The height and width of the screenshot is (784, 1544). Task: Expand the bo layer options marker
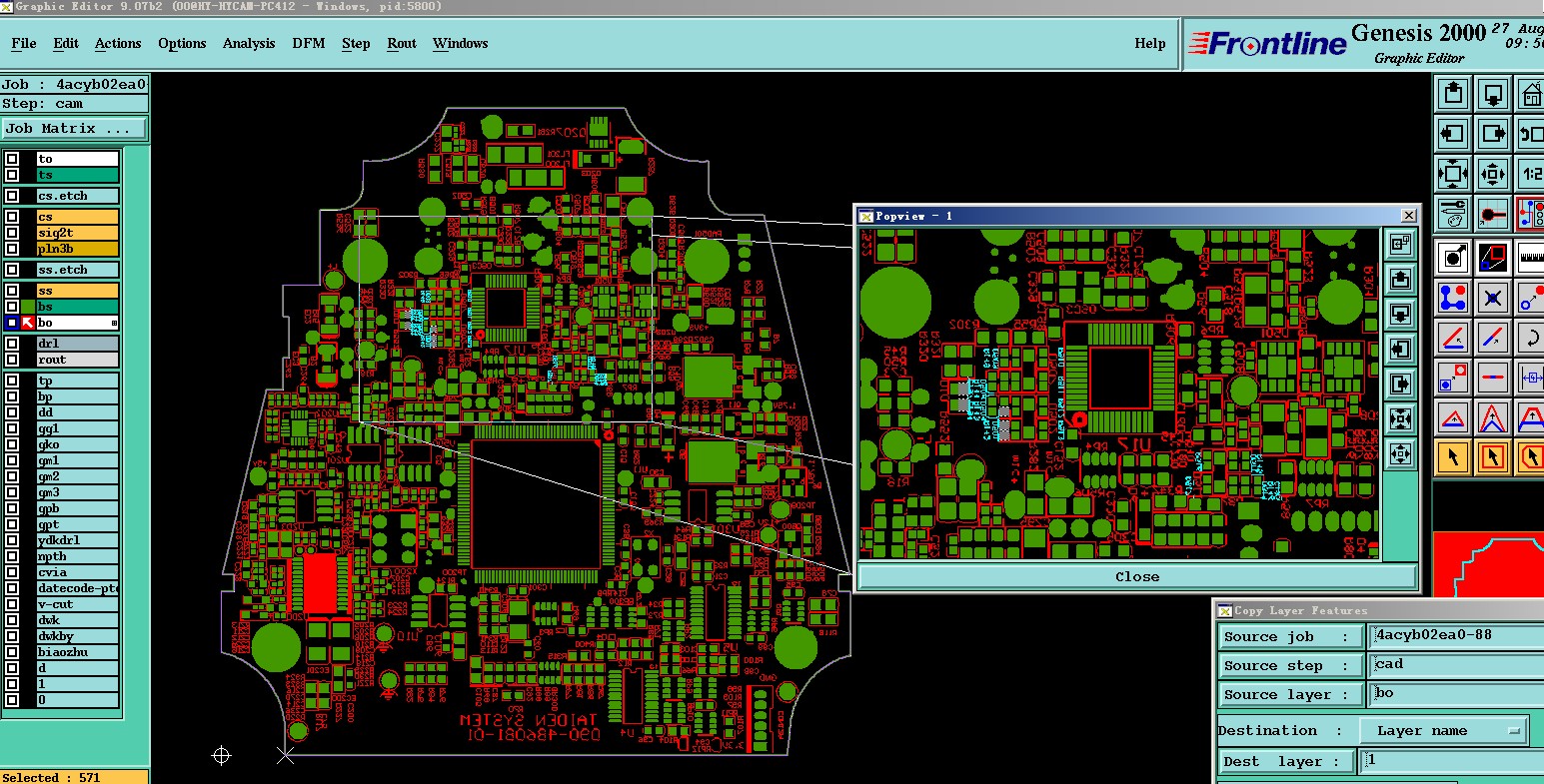pos(114,323)
